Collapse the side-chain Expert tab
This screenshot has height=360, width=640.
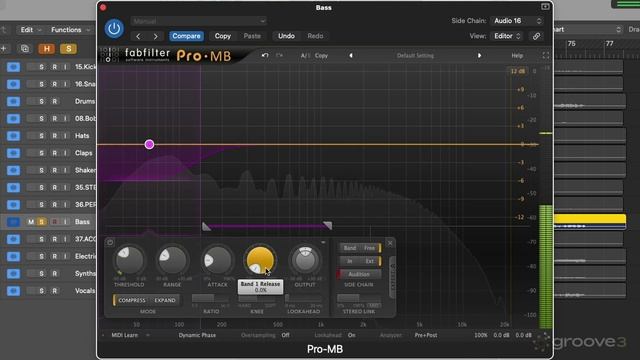393,278
